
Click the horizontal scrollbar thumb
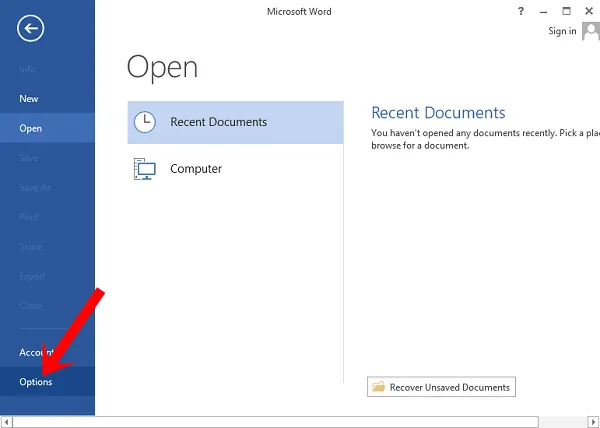[x=275, y=422]
